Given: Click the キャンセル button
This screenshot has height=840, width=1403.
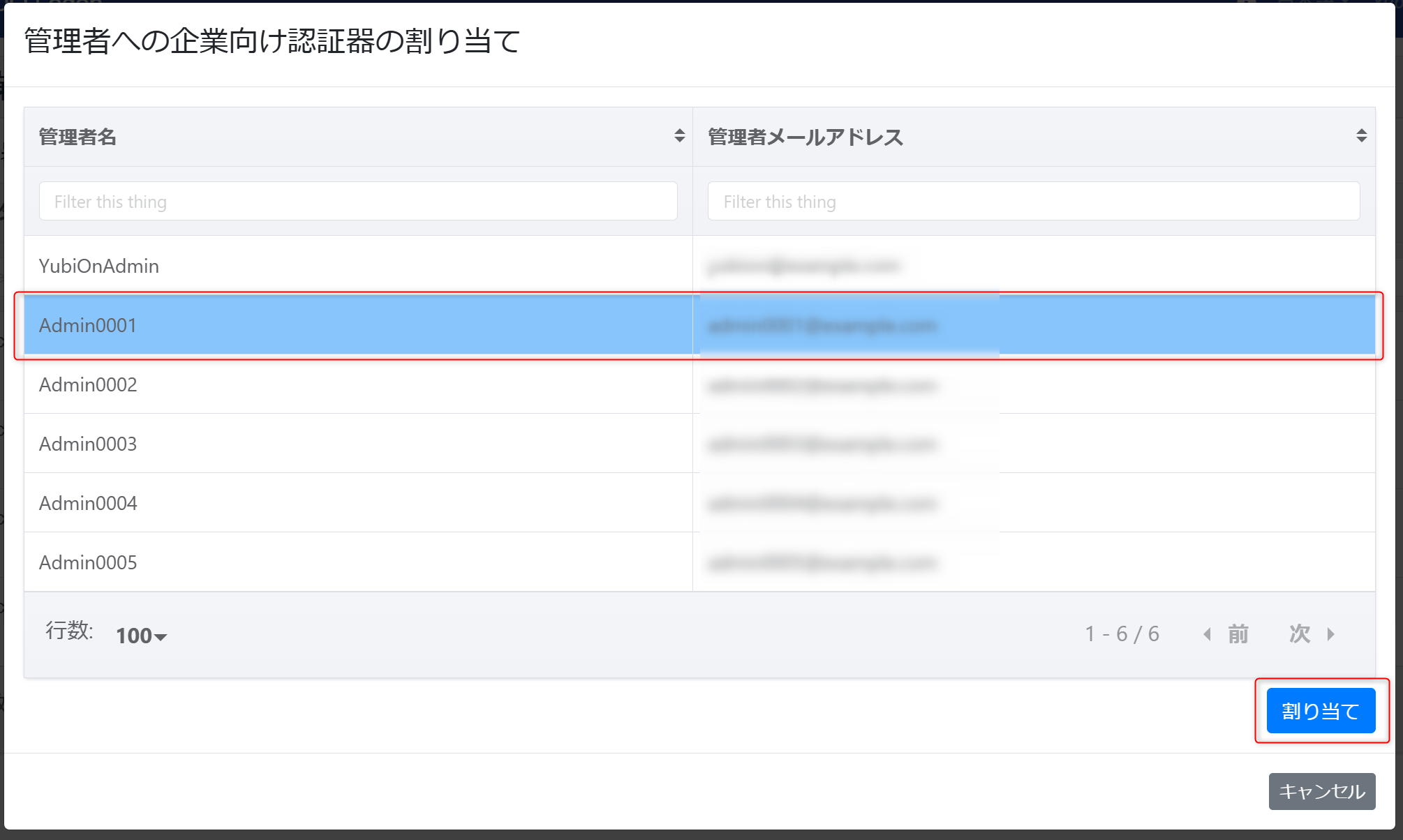Looking at the screenshot, I should 1321,791.
